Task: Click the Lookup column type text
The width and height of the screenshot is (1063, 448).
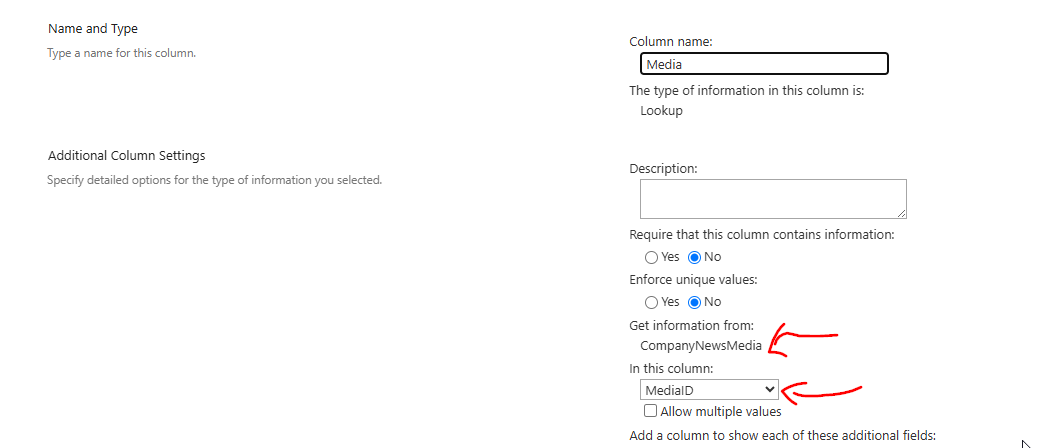Action: 661,111
